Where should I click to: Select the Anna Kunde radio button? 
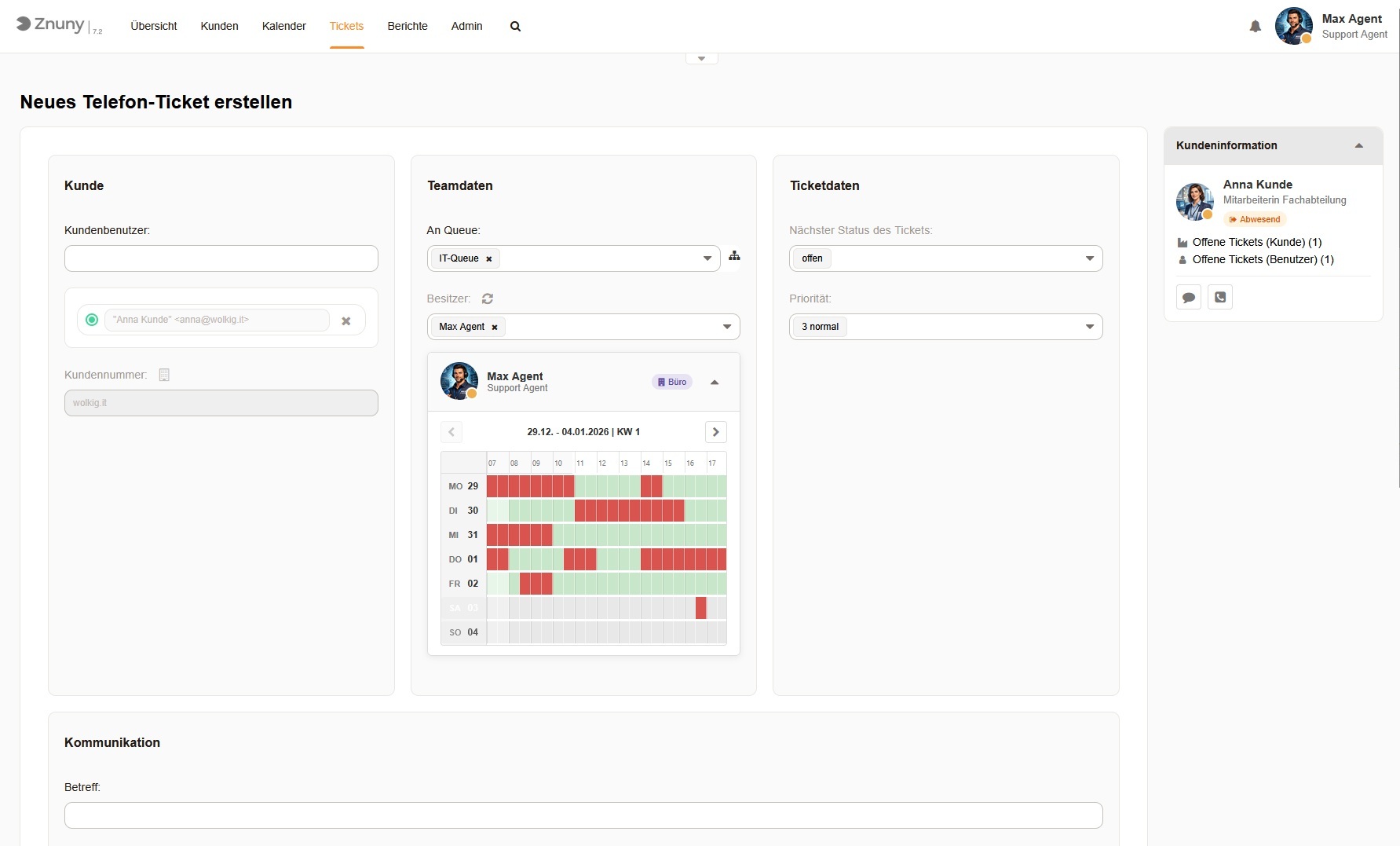92,320
